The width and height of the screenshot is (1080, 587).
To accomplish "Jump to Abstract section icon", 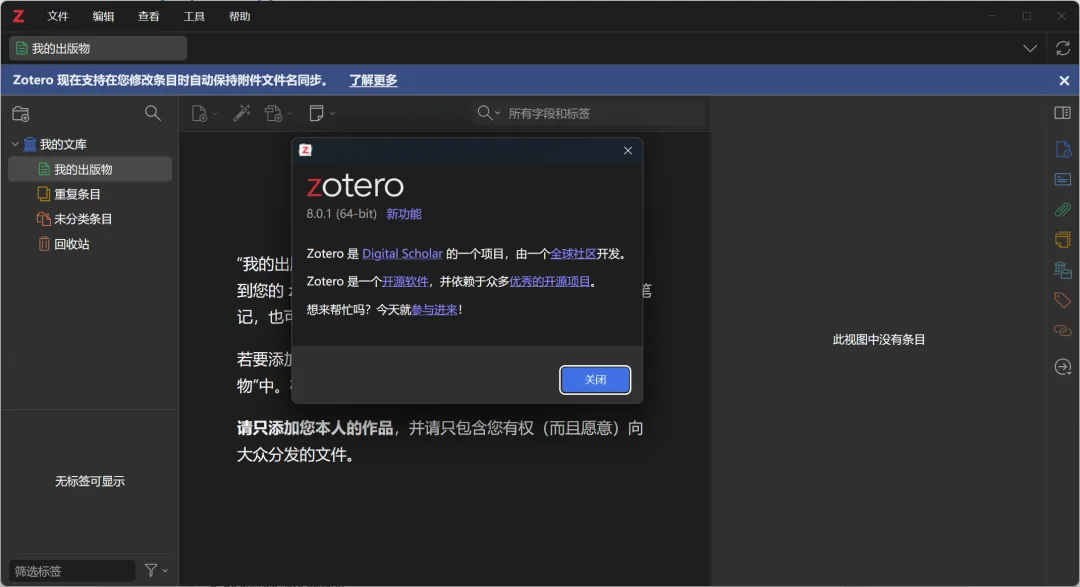I will [1063, 179].
